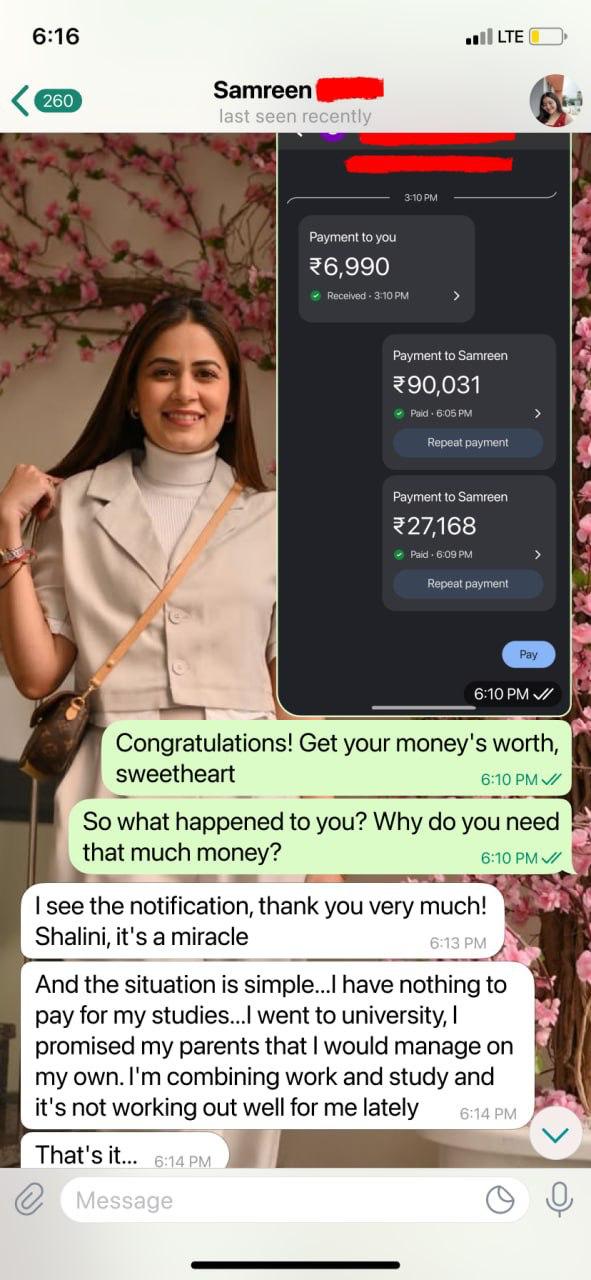This screenshot has width=591, height=1280.
Task: Tap the message "Congratulations! Get your money's worth"
Action: point(337,758)
